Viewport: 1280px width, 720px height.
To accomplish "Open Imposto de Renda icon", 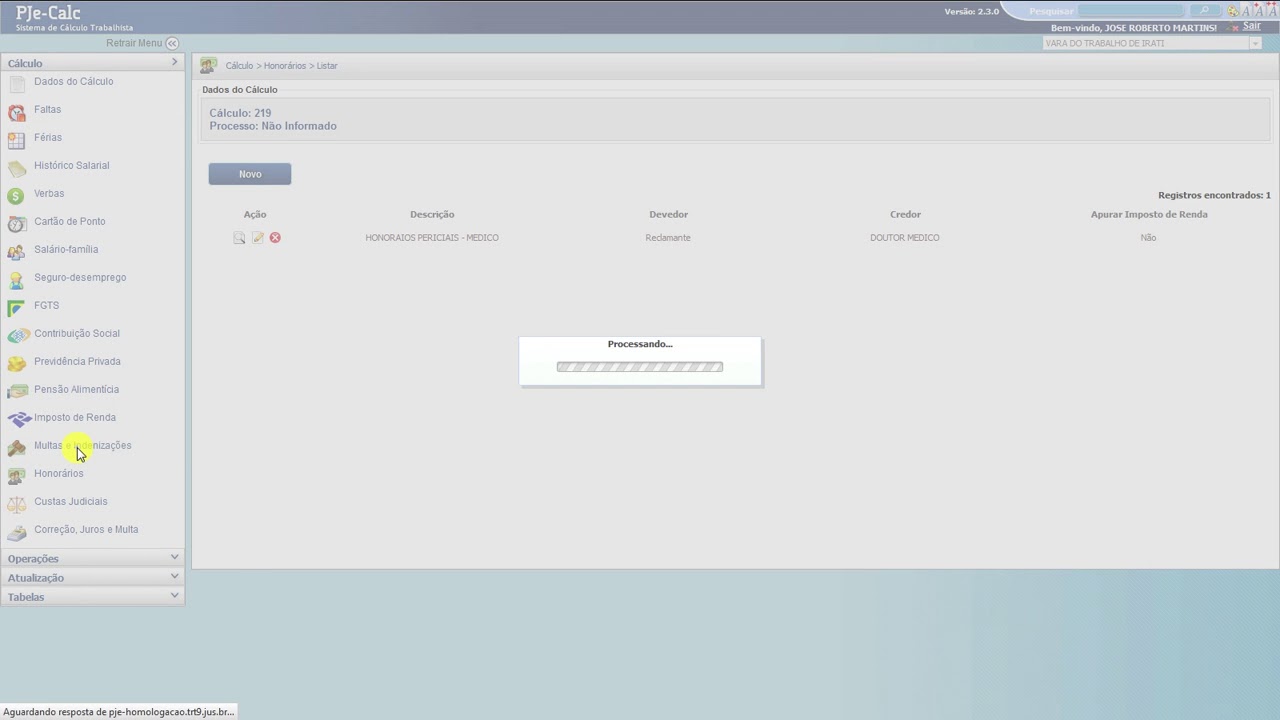I will tap(19, 420).
